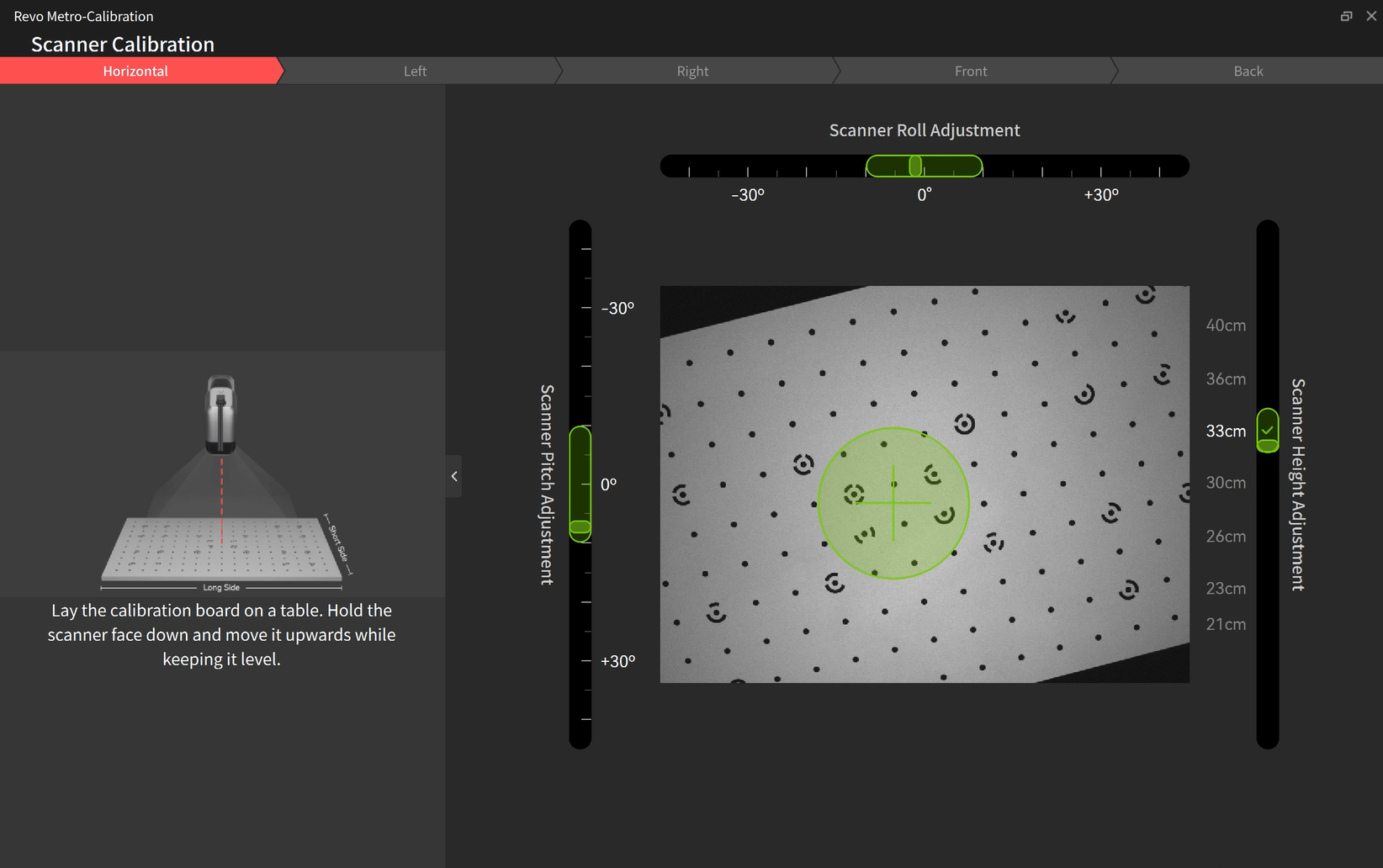Go to the Front calibration tab

point(971,71)
